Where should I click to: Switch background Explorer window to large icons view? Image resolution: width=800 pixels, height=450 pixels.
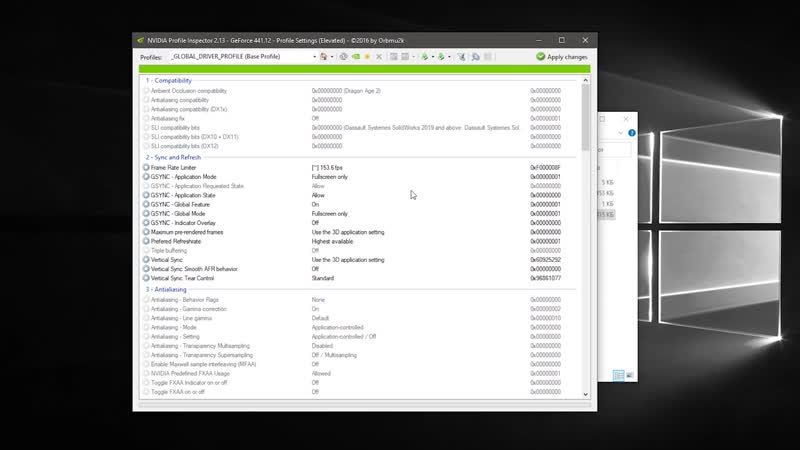coord(630,376)
